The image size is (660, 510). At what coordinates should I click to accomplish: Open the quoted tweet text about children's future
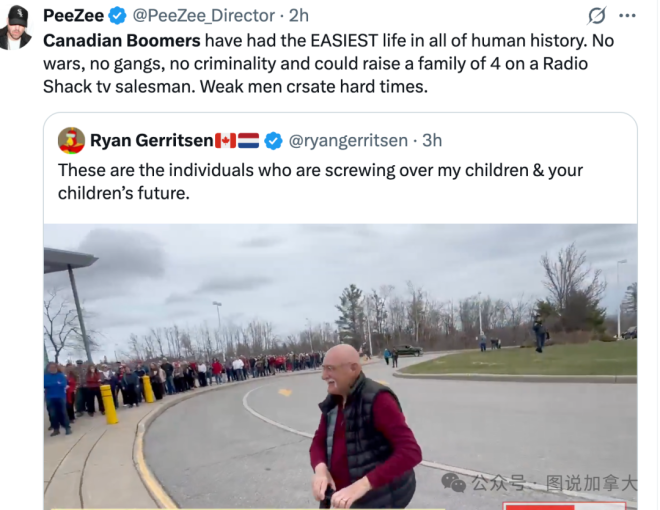coord(320,182)
